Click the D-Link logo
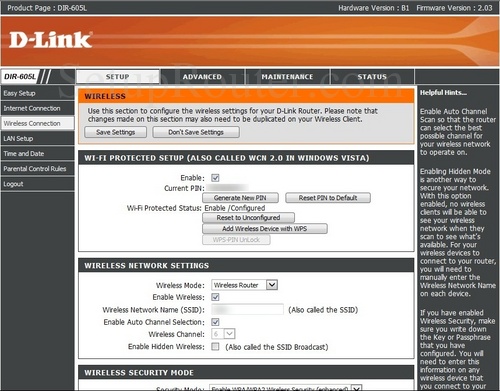 pyautogui.click(x=51, y=40)
